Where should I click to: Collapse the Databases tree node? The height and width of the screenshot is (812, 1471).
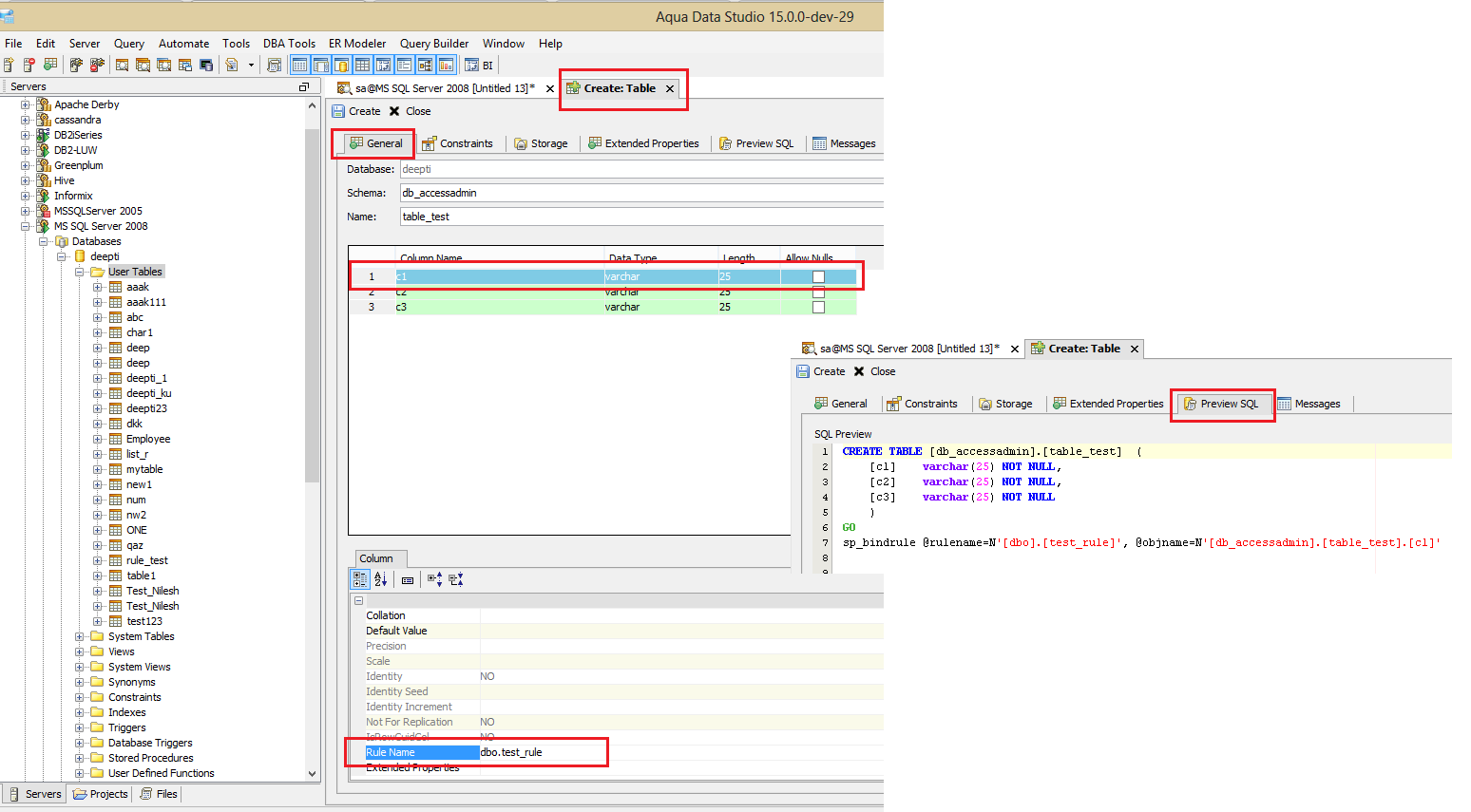44,241
